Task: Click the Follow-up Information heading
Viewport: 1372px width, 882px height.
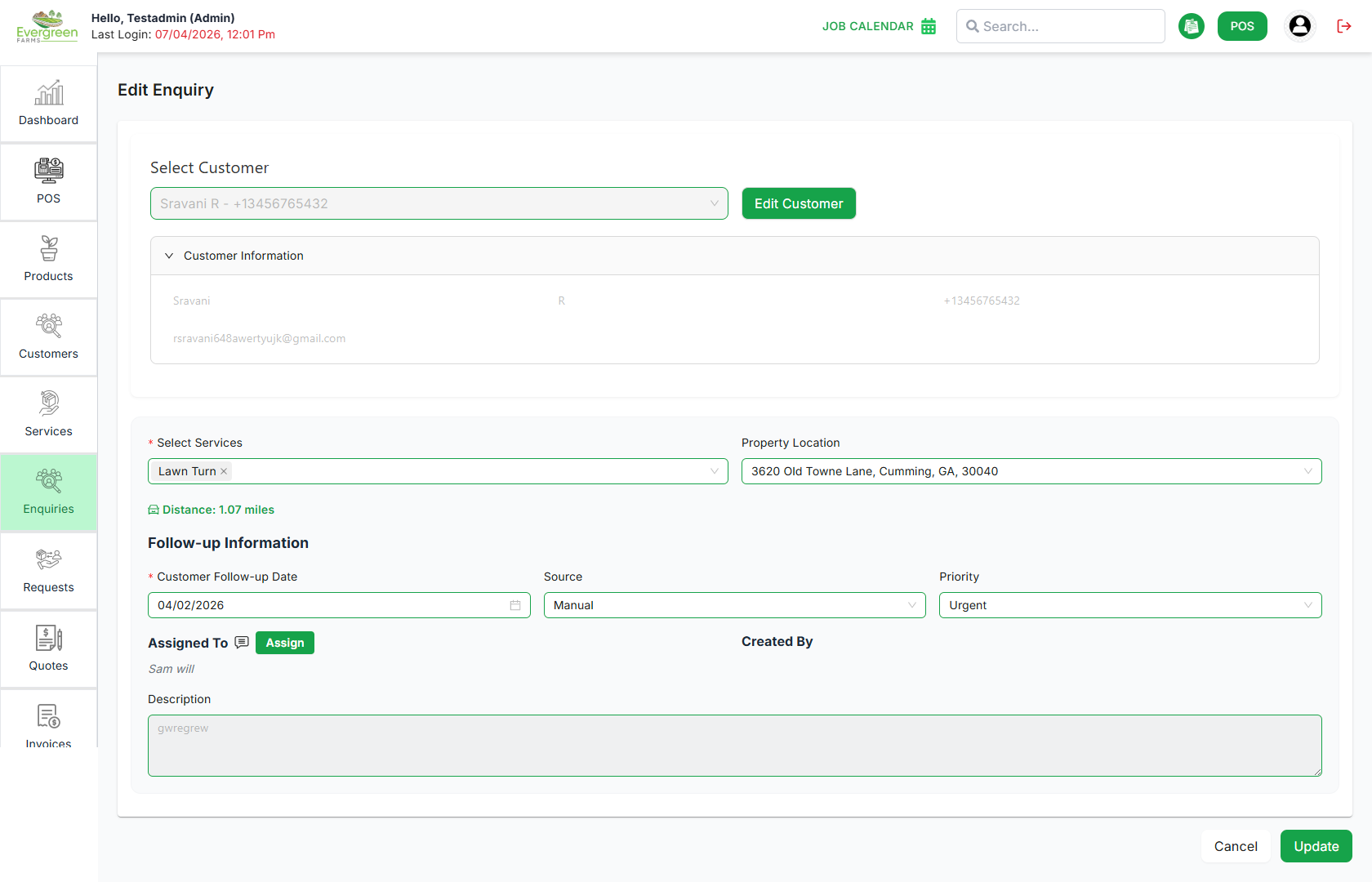Action: click(x=228, y=543)
